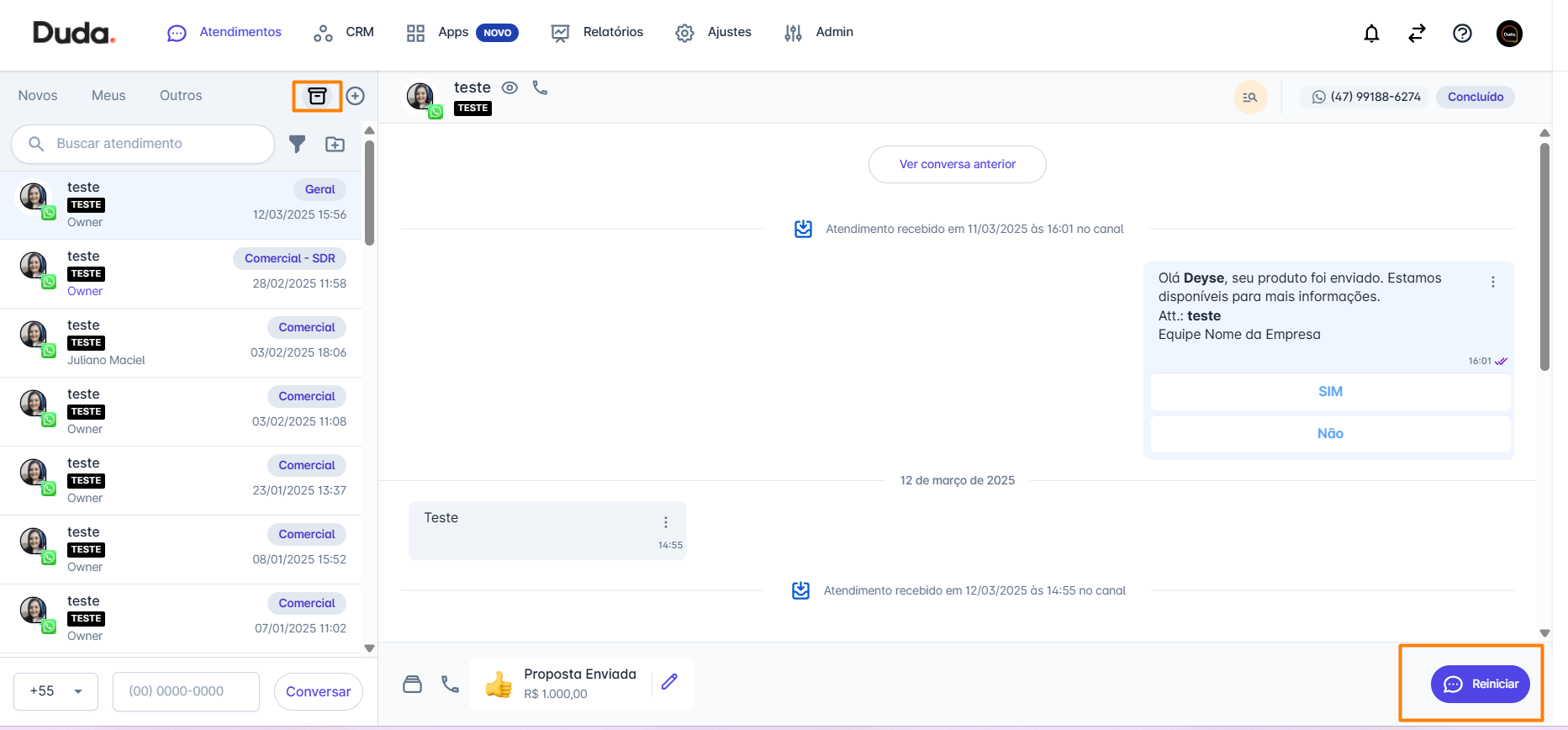Click the Reiniciar button
The height and width of the screenshot is (730, 1568).
click(1480, 684)
